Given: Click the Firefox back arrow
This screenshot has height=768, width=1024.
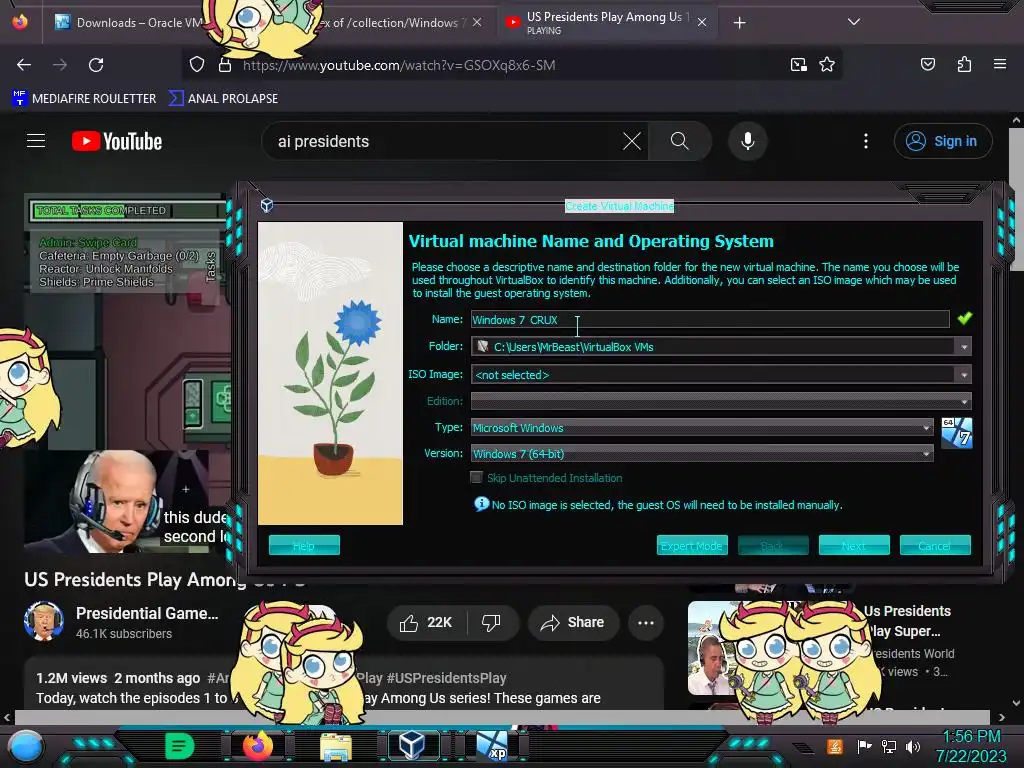Looking at the screenshot, I should [x=24, y=65].
